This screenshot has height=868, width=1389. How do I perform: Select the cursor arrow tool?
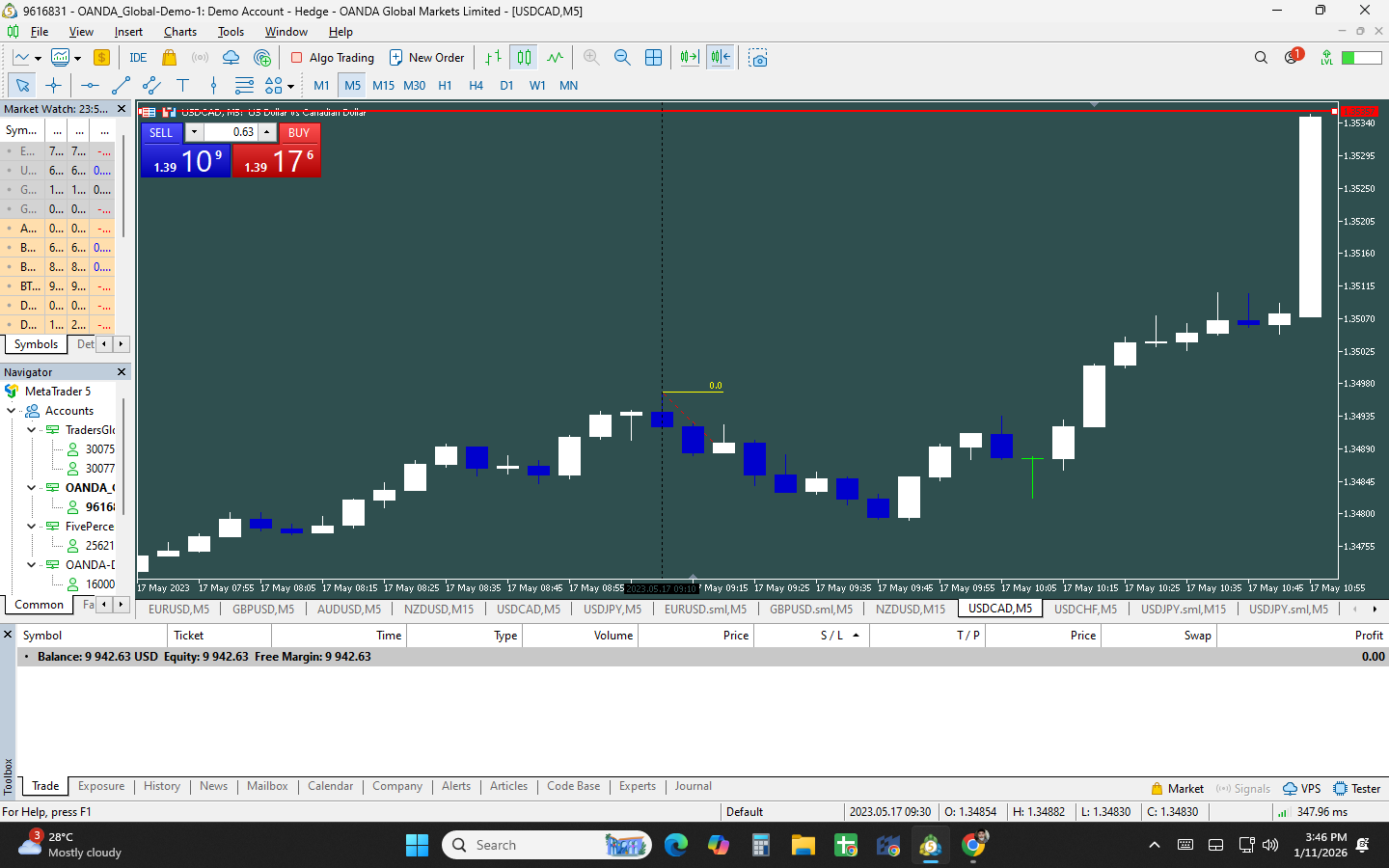pyautogui.click(x=23, y=86)
